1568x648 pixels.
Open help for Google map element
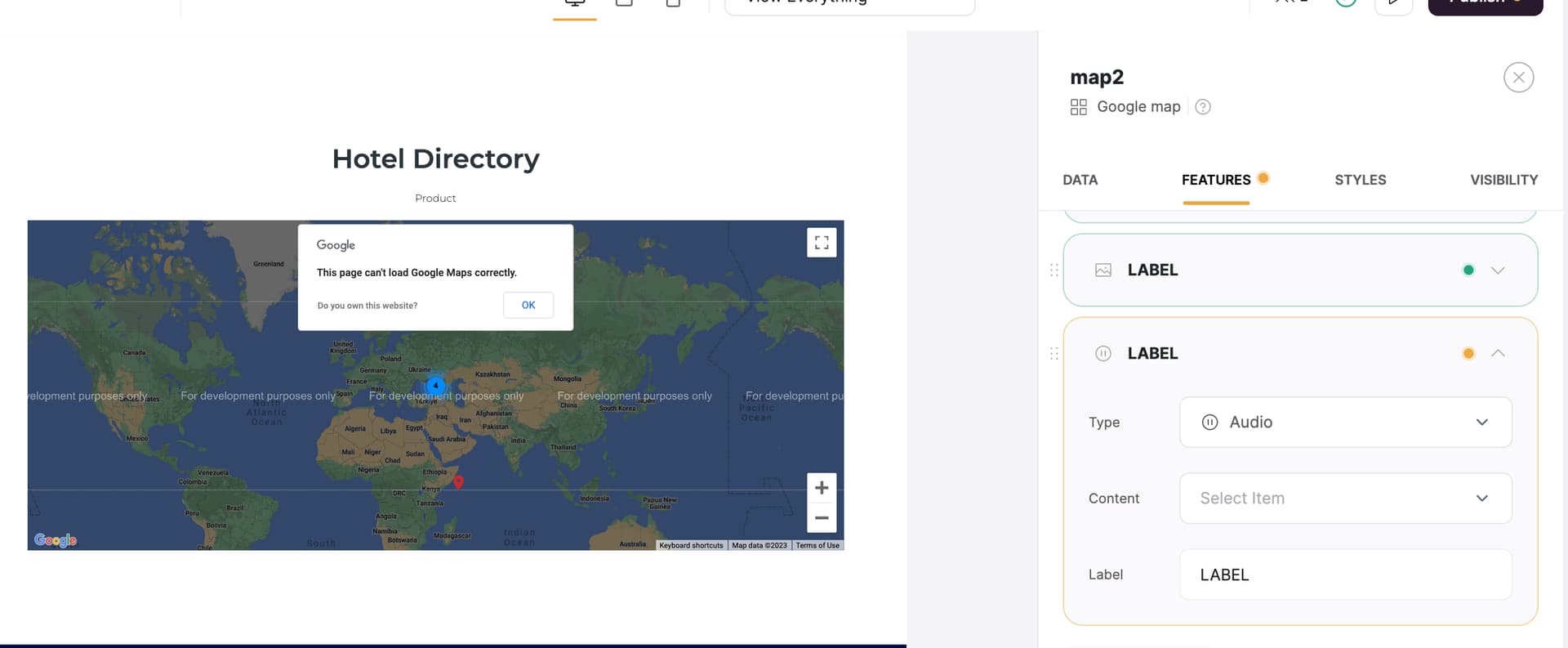pyautogui.click(x=1203, y=107)
